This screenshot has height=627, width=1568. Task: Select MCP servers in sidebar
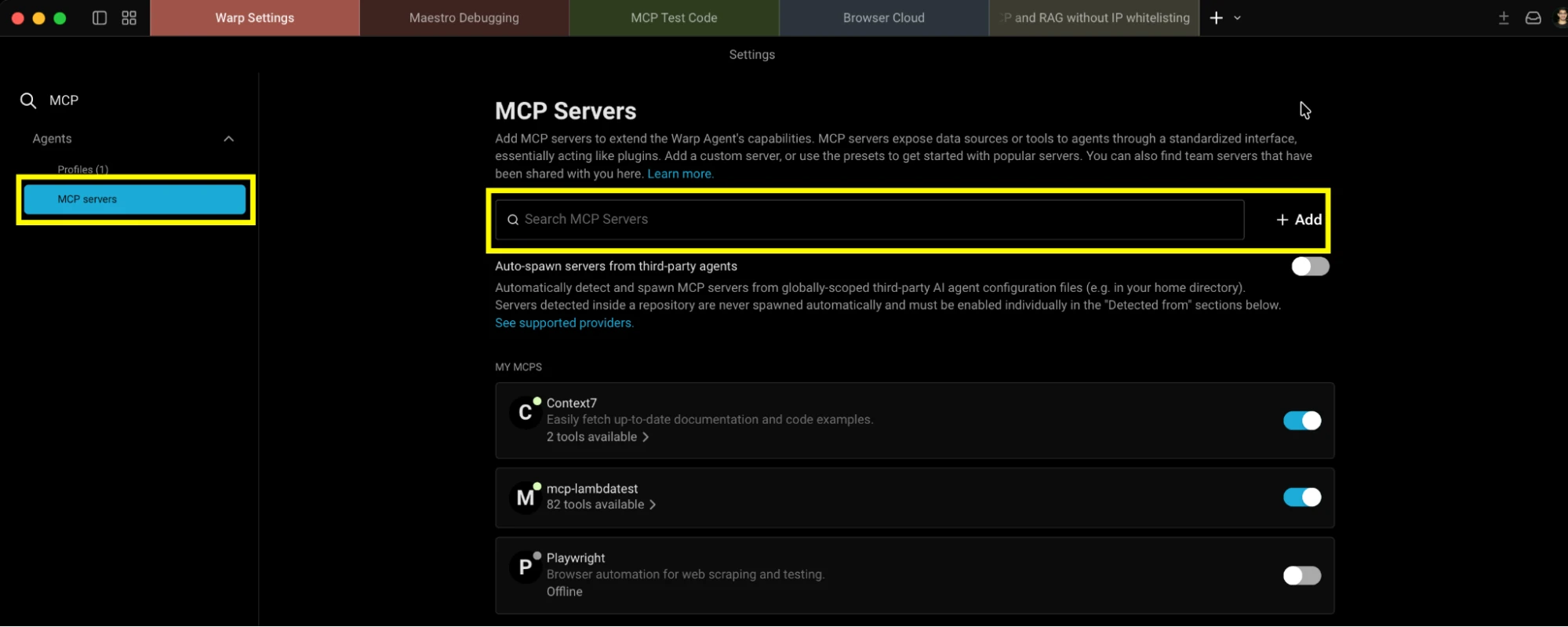(x=135, y=199)
